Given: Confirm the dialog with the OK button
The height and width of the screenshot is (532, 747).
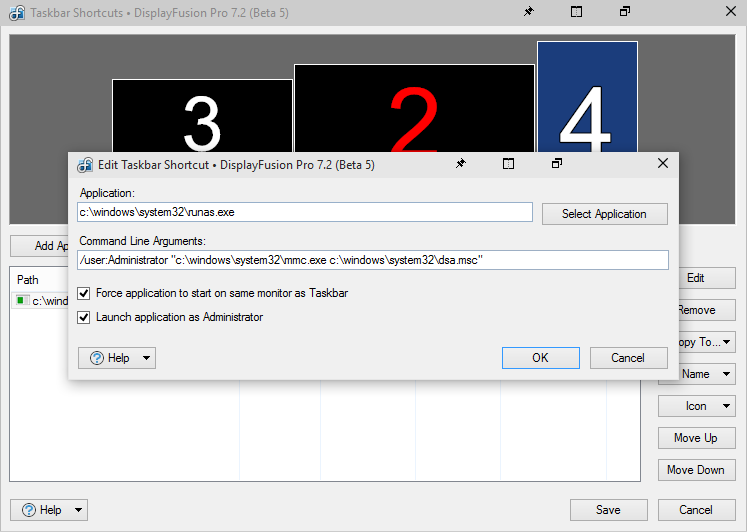Looking at the screenshot, I should pos(540,358).
